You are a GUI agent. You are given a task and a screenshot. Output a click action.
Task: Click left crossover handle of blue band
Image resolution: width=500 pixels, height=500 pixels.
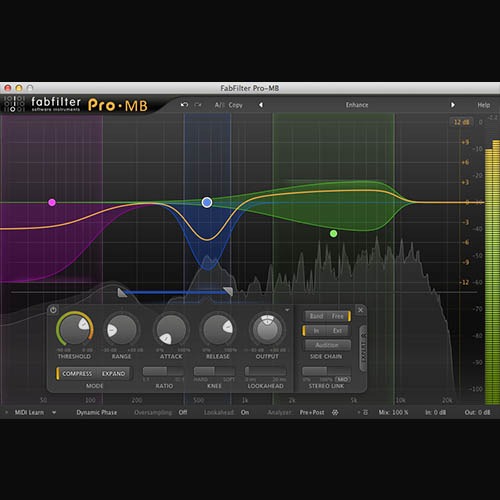[122, 292]
